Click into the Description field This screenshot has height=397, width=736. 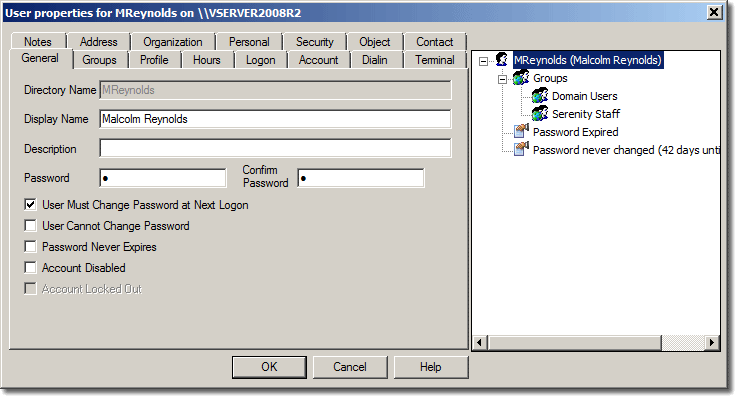coord(275,148)
